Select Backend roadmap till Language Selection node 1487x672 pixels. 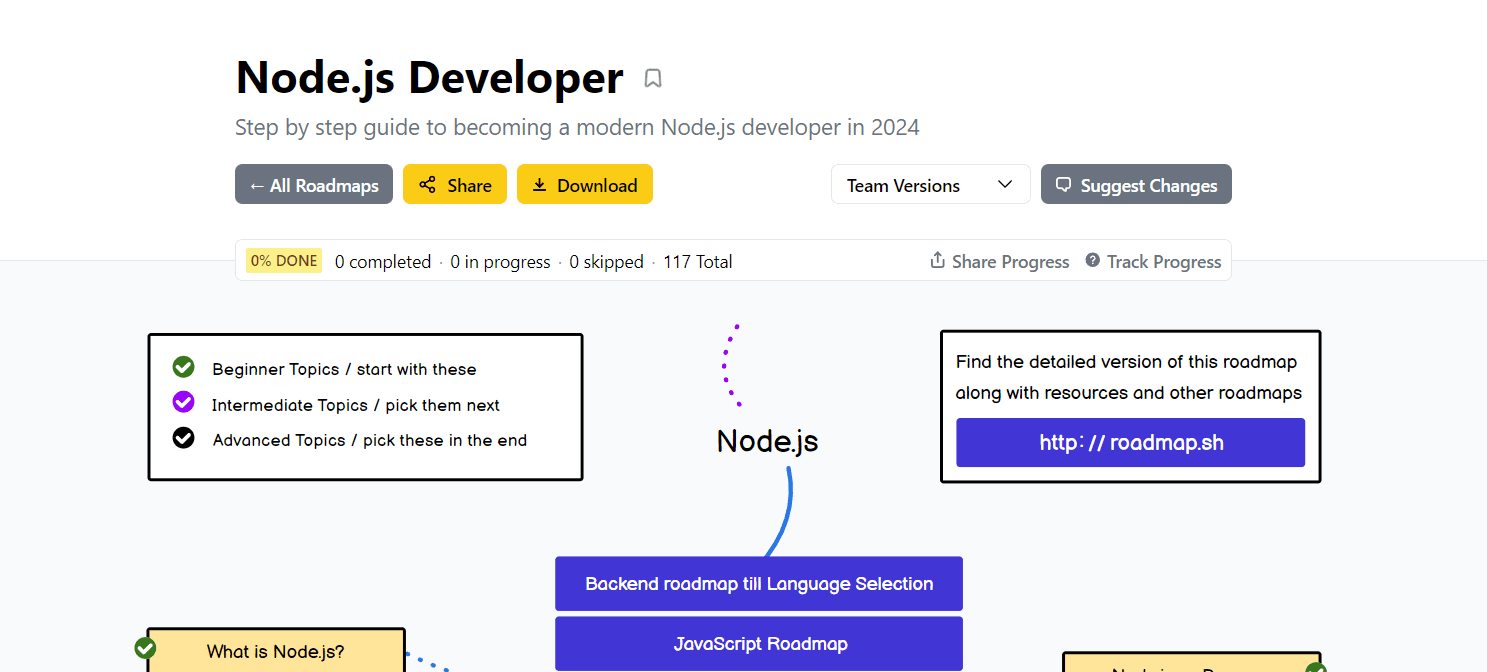(759, 584)
